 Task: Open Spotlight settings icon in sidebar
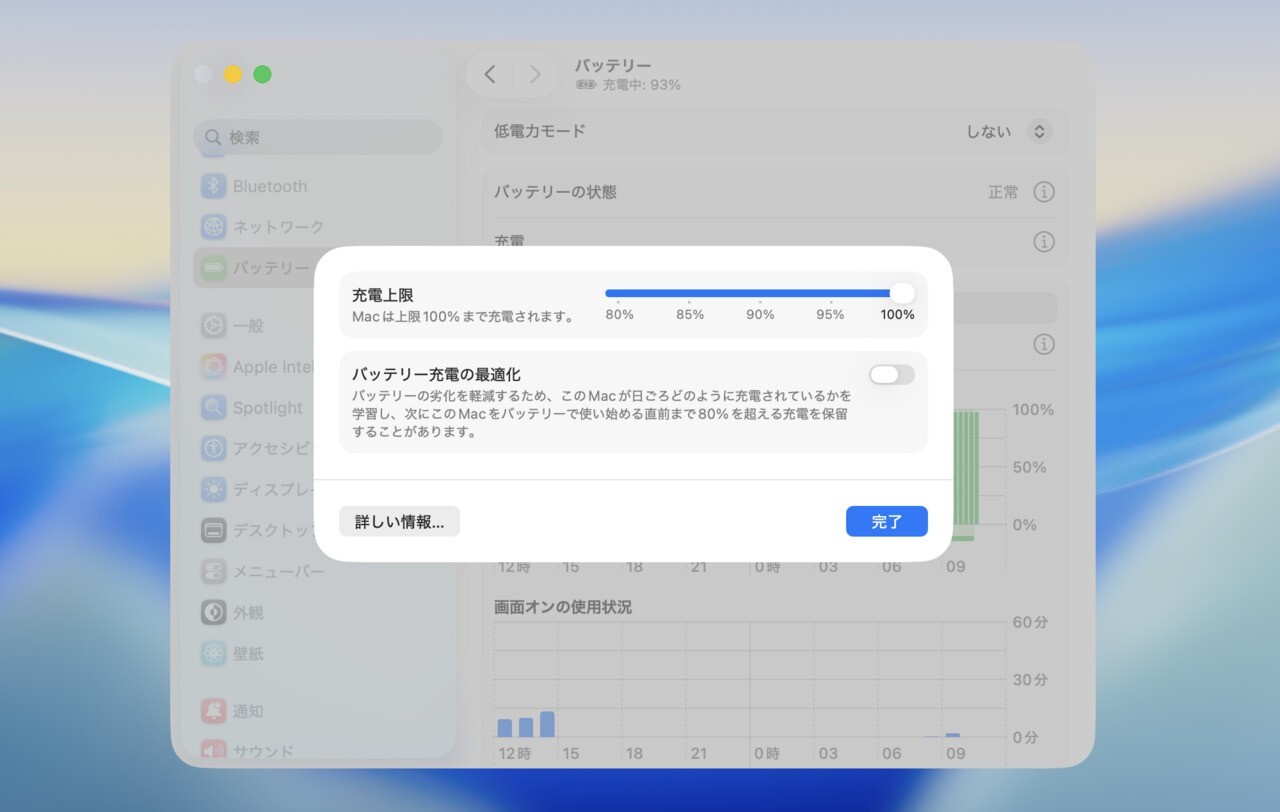tap(213, 408)
